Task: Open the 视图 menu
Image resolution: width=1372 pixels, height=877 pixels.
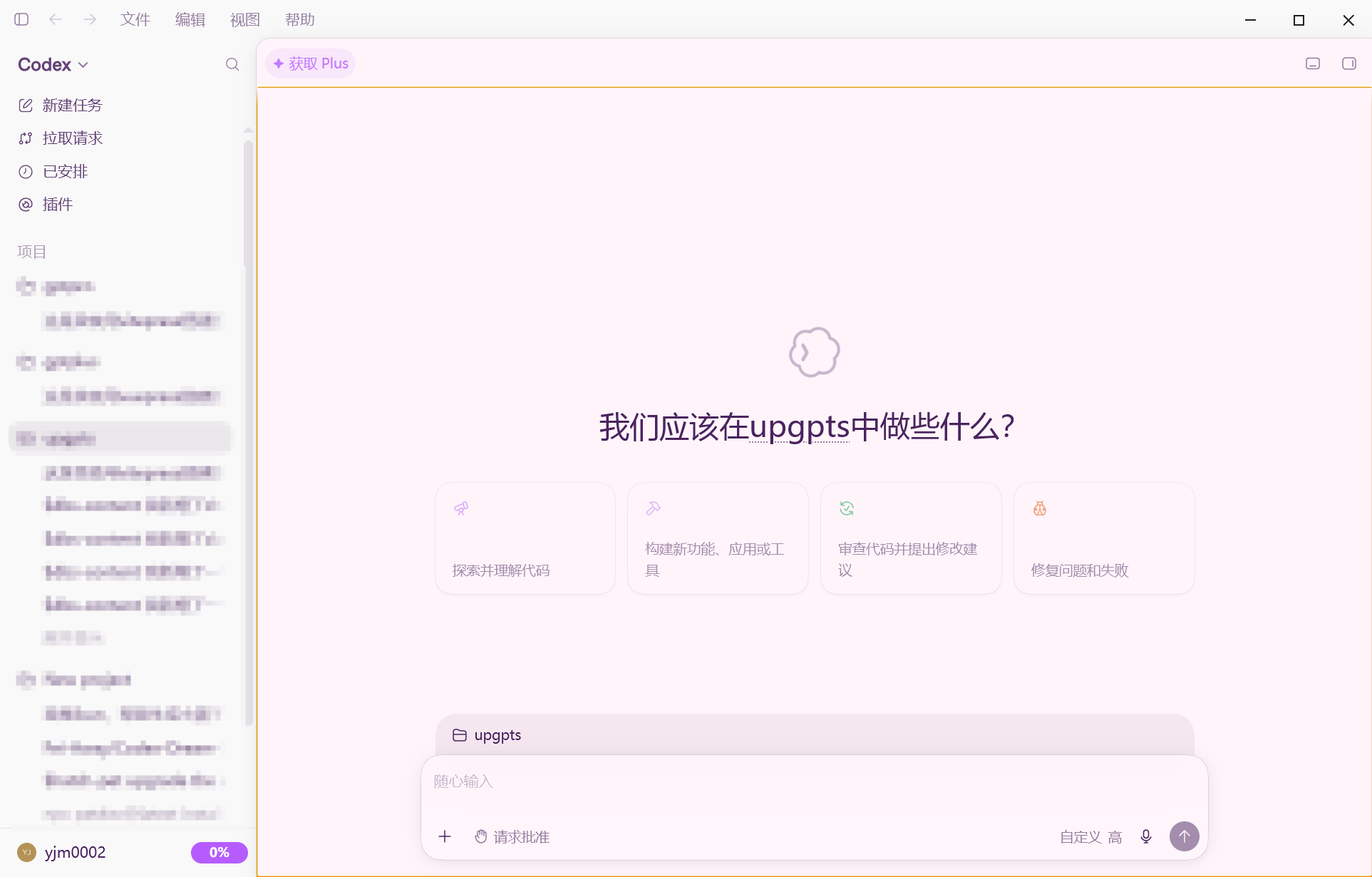Action: click(x=245, y=19)
